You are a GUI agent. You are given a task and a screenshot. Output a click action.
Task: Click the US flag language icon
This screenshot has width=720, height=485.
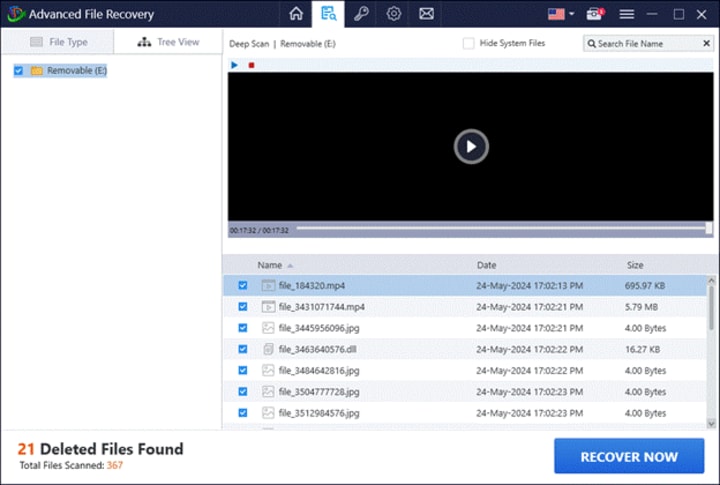pos(556,14)
